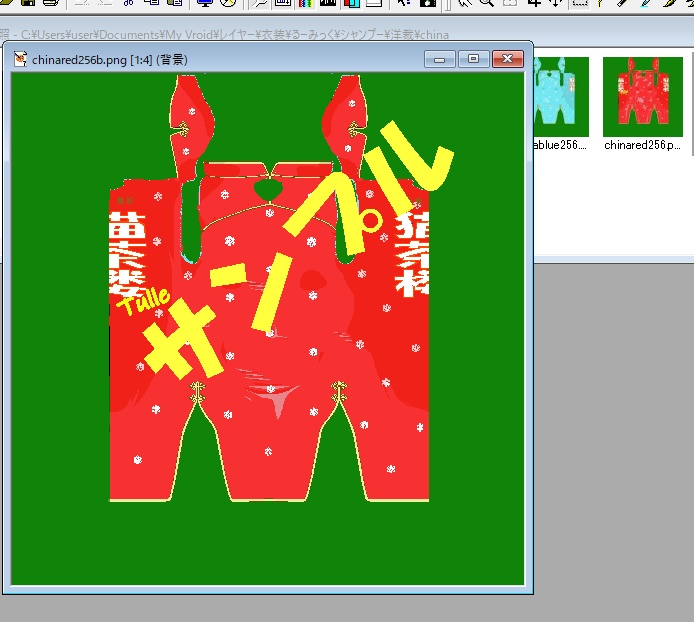Click the blue monitor toolbar icon

click(x=205, y=3)
